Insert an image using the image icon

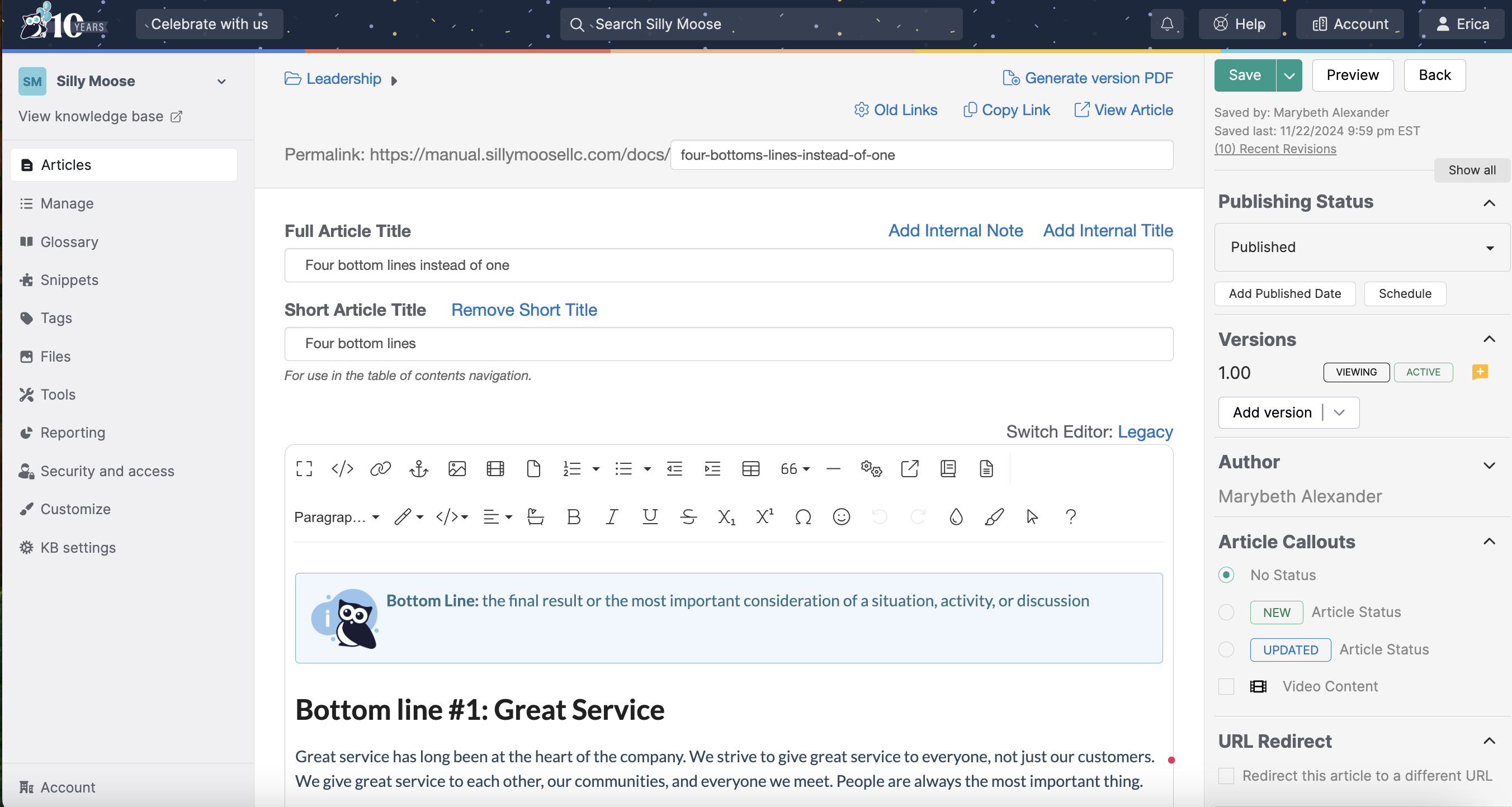coord(457,468)
